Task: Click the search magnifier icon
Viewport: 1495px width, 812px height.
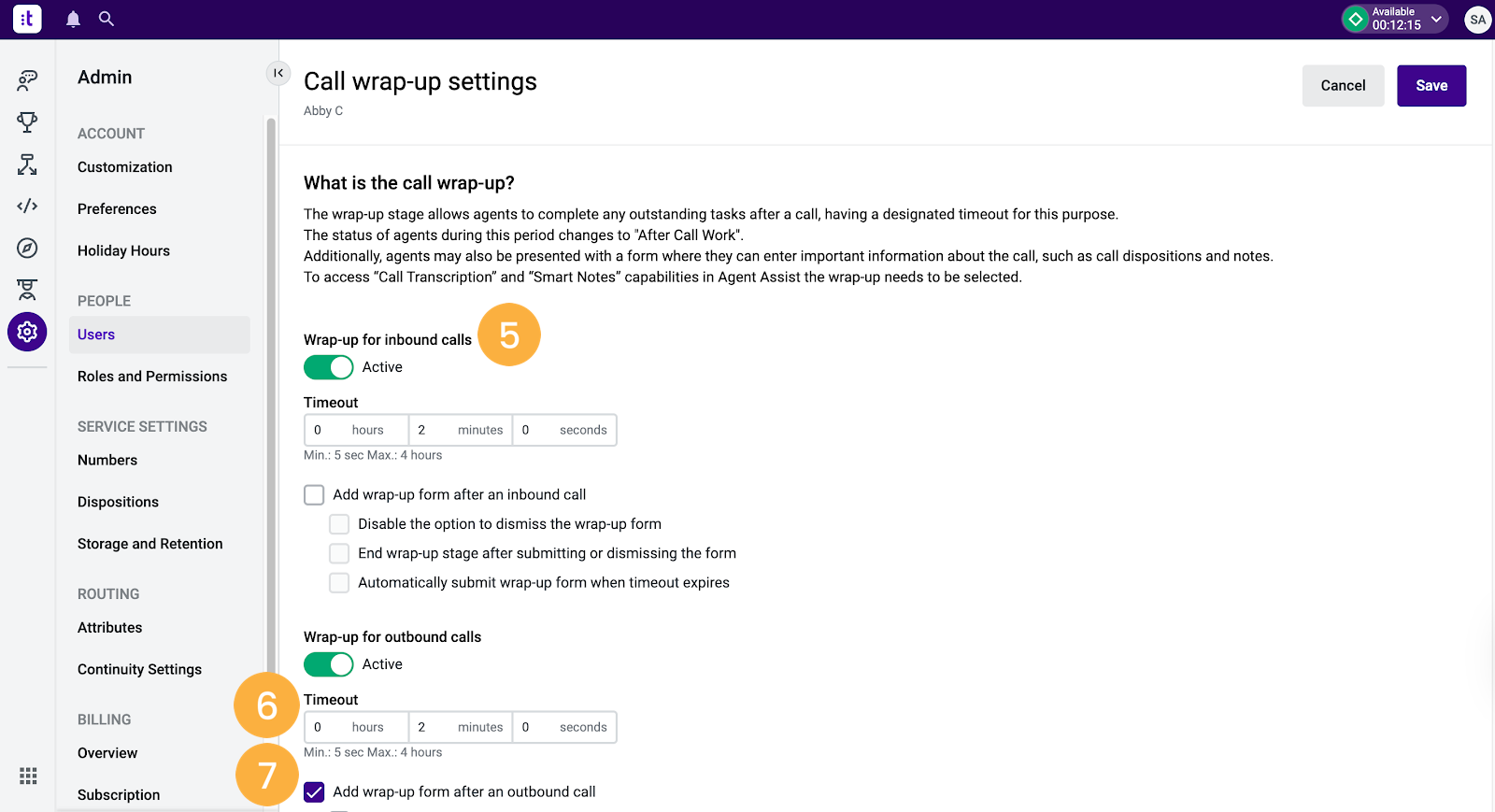Action: coord(107,19)
